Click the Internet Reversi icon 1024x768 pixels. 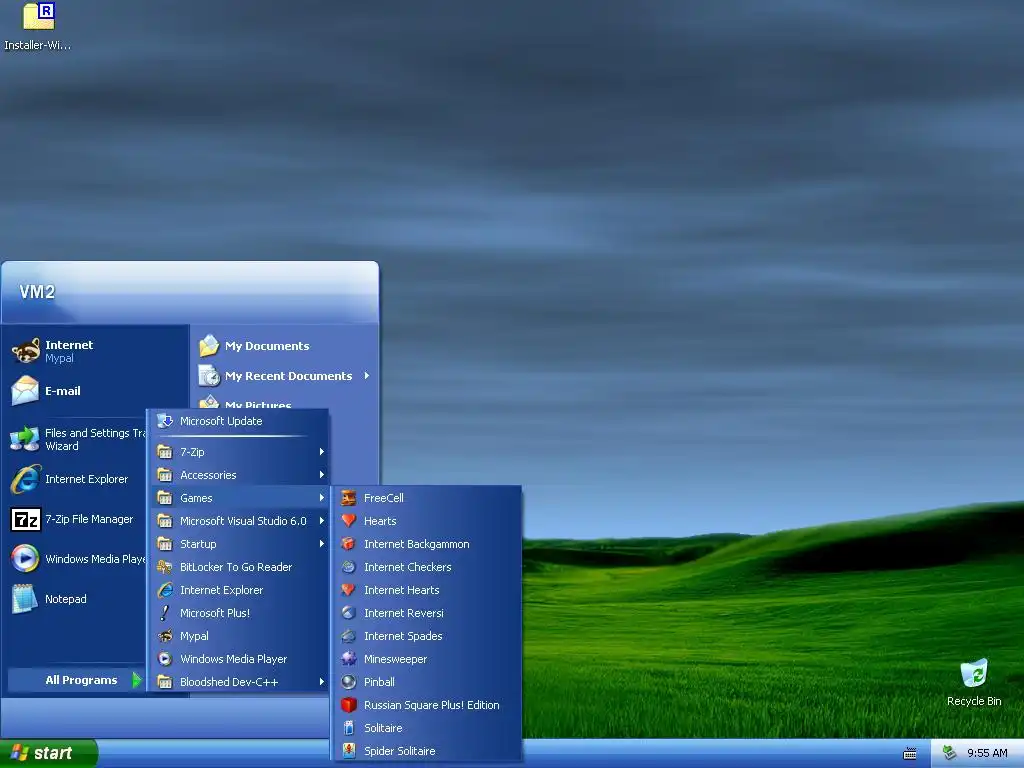[349, 613]
